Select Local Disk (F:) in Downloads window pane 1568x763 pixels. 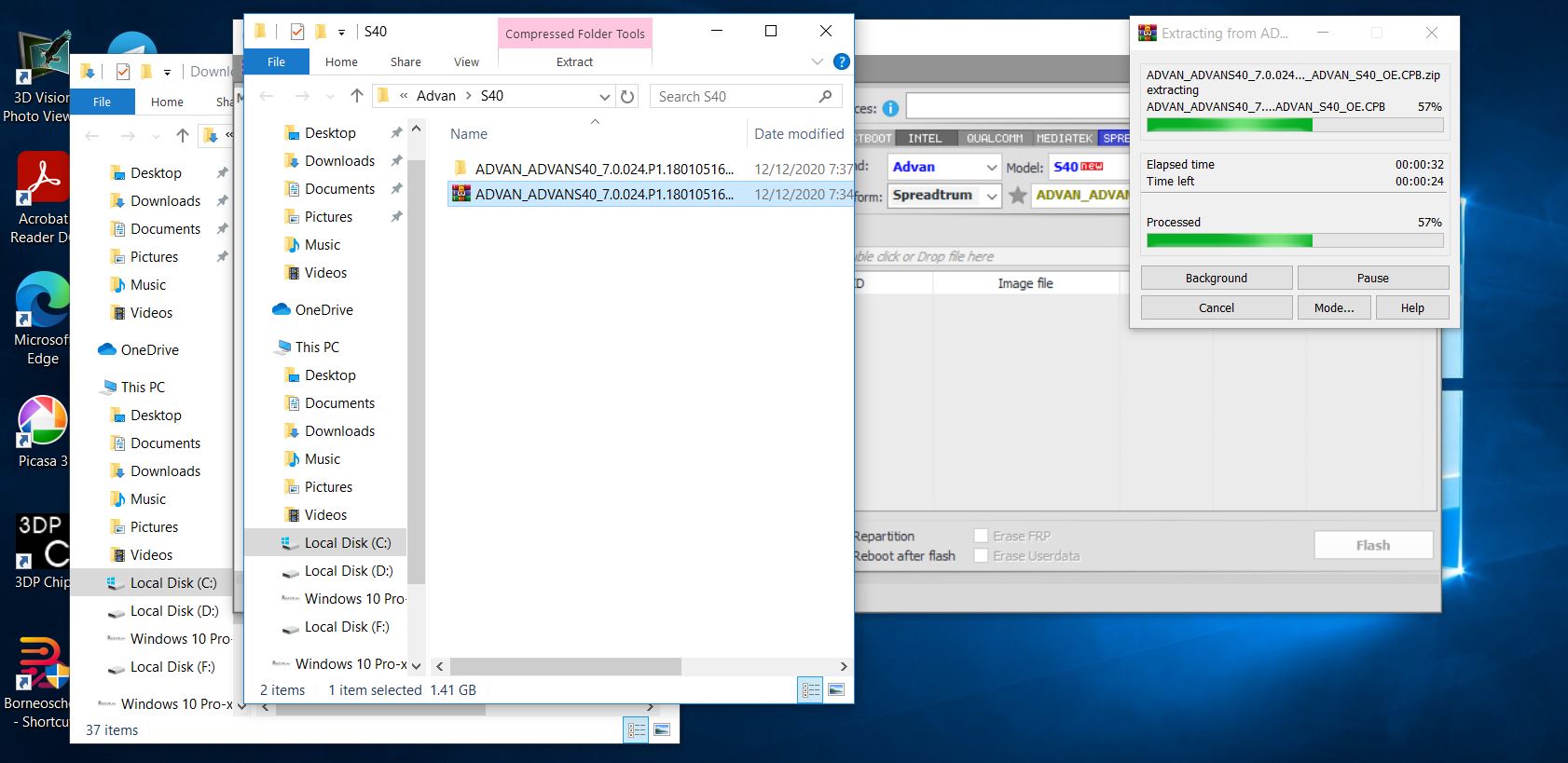pos(172,666)
